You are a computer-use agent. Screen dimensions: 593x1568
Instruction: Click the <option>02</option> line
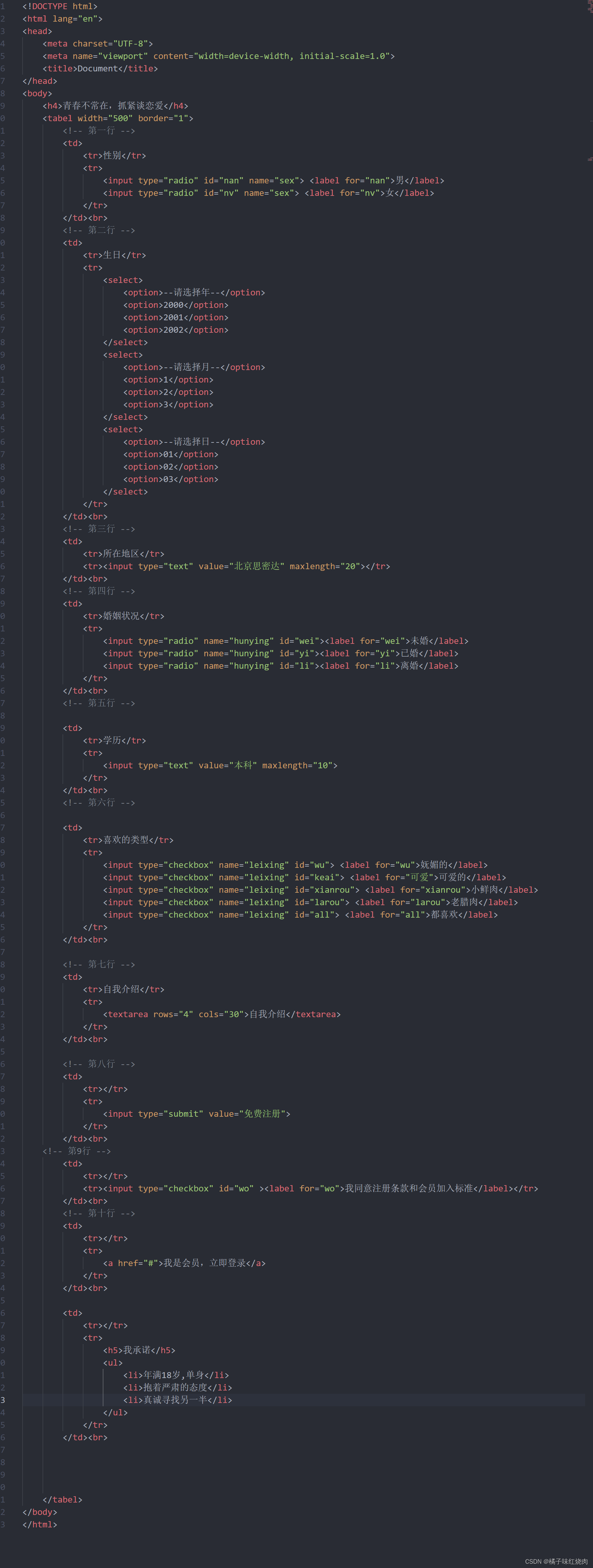click(170, 467)
